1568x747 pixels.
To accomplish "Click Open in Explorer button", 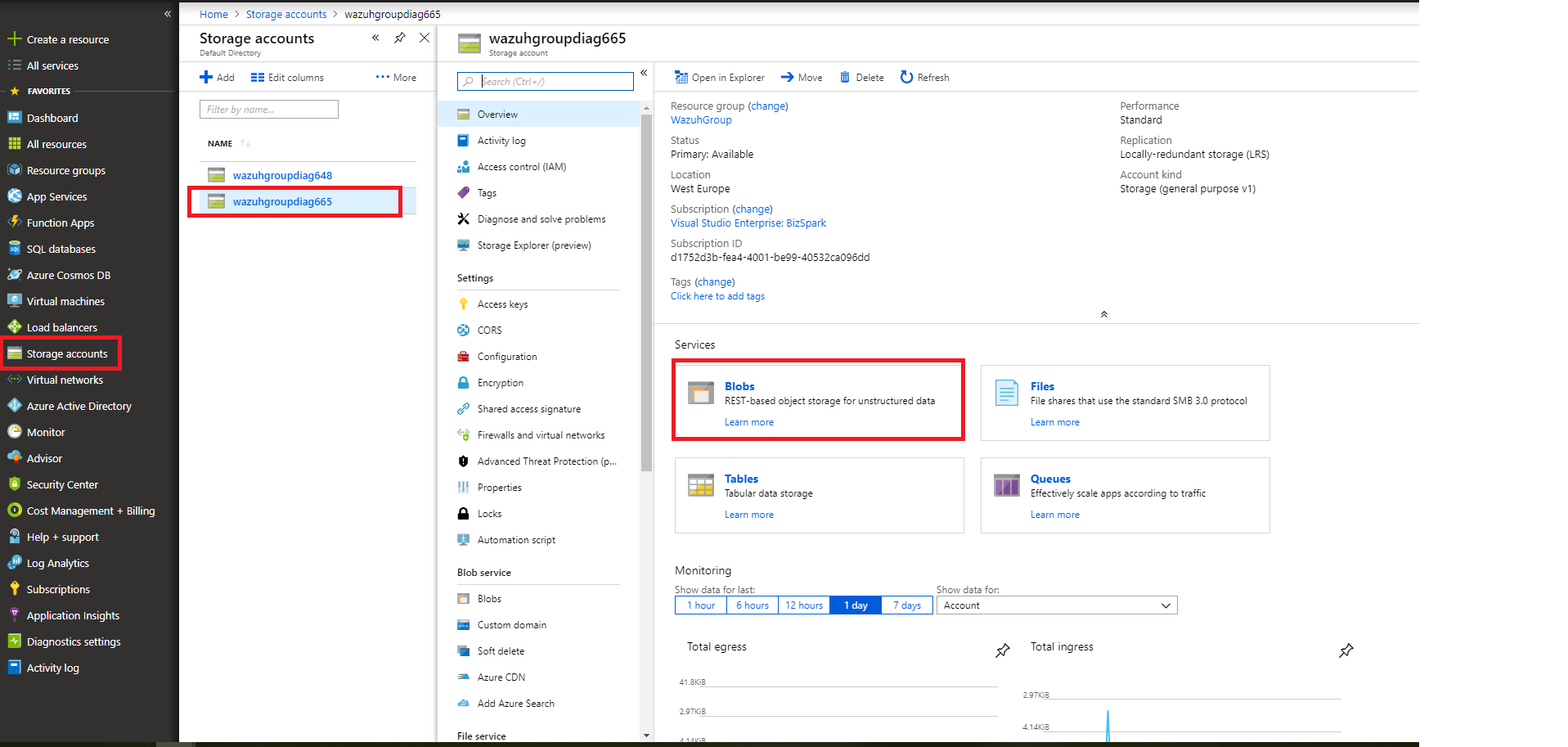I will [720, 78].
